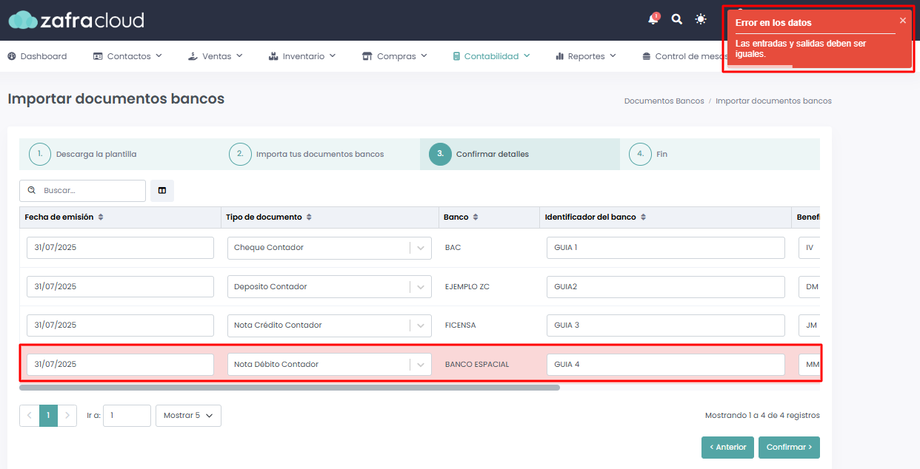Image resolution: width=920 pixels, height=469 pixels.
Task: Click the horizontal table scrollbar
Action: click(289, 387)
